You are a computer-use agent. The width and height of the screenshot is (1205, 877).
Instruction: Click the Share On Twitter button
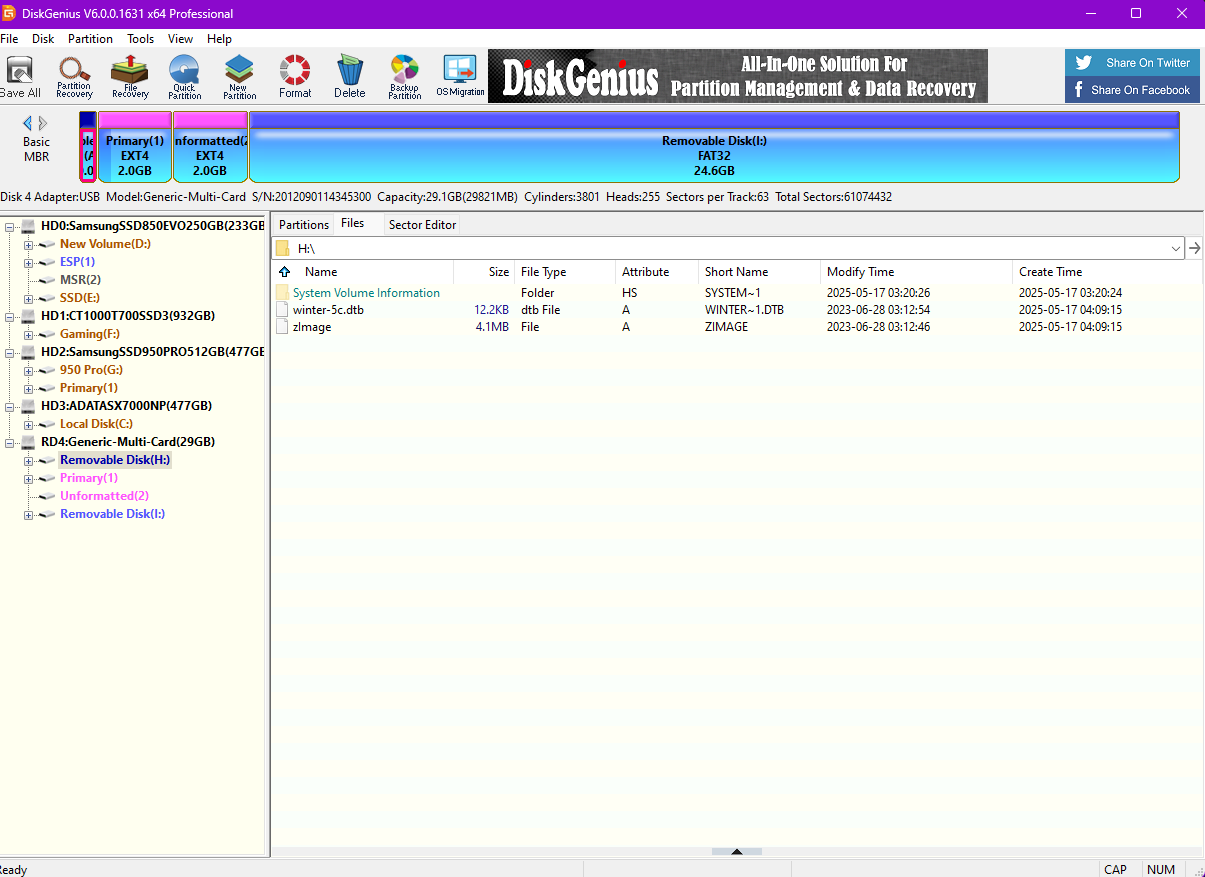coord(1131,62)
